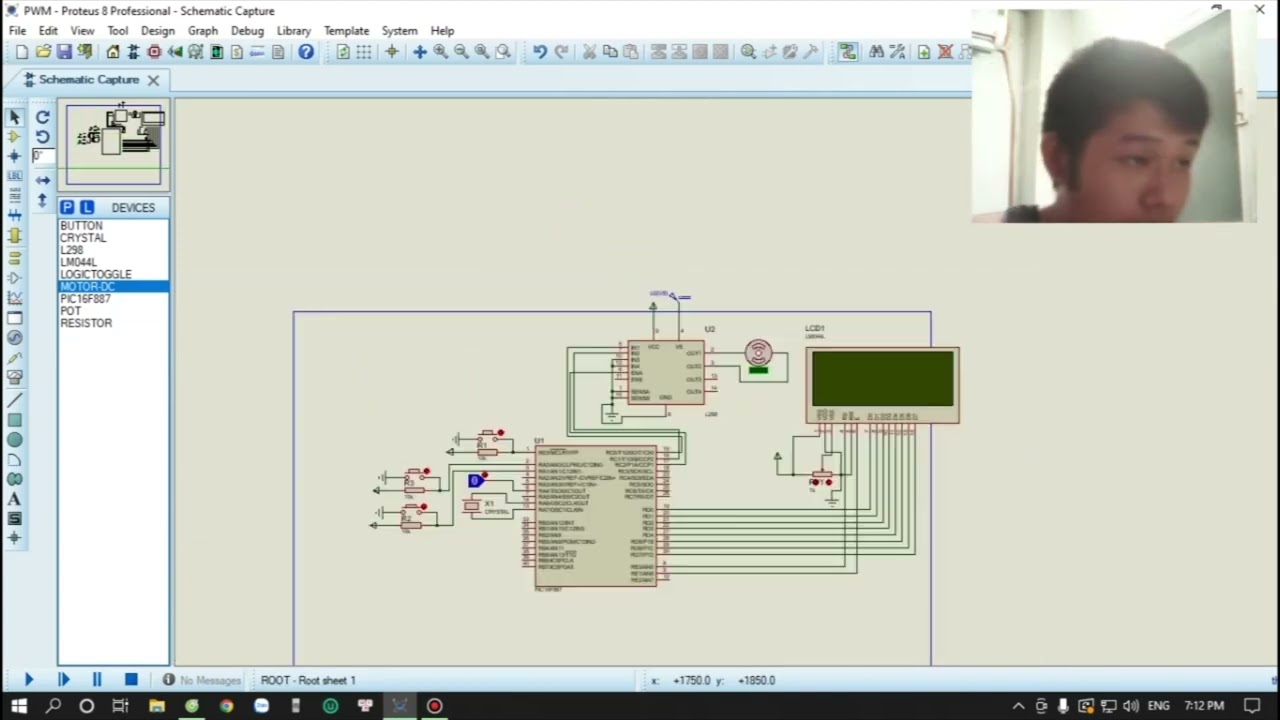This screenshot has height=720, width=1280.
Task: Zoom in with magnifier plus icon
Action: pos(441,52)
